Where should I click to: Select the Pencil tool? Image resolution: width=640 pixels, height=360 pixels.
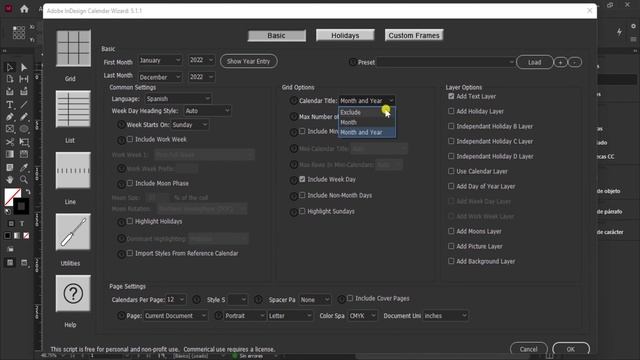(24, 117)
